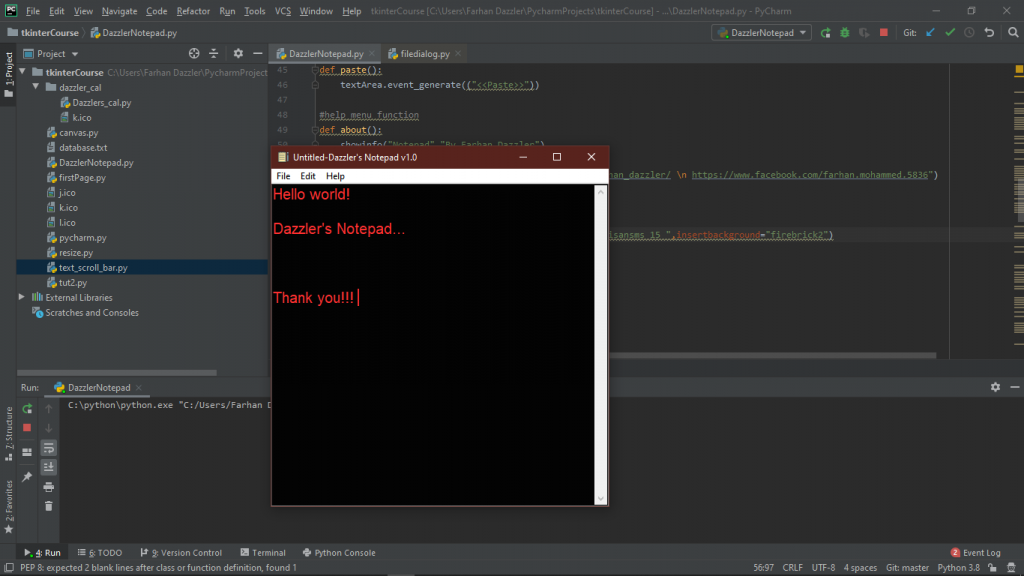
Task: Open Event Log from status bar
Action: pyautogui.click(x=974, y=552)
